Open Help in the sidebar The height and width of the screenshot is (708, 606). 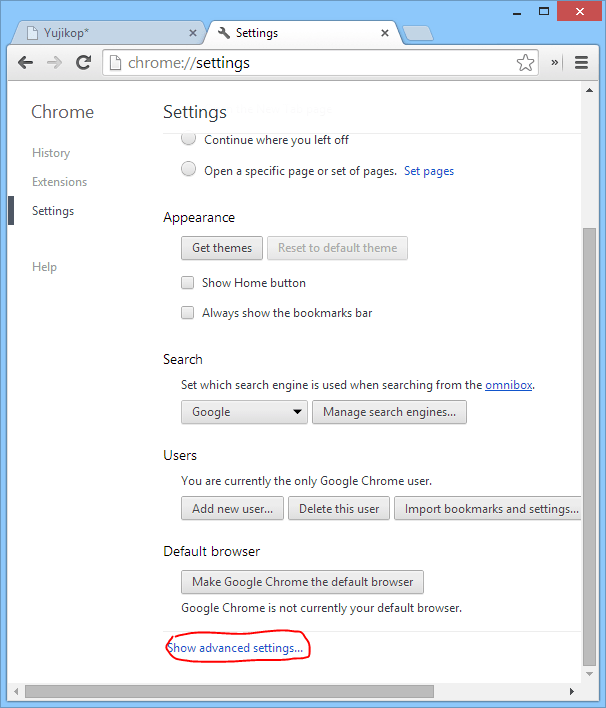pyautogui.click(x=44, y=267)
